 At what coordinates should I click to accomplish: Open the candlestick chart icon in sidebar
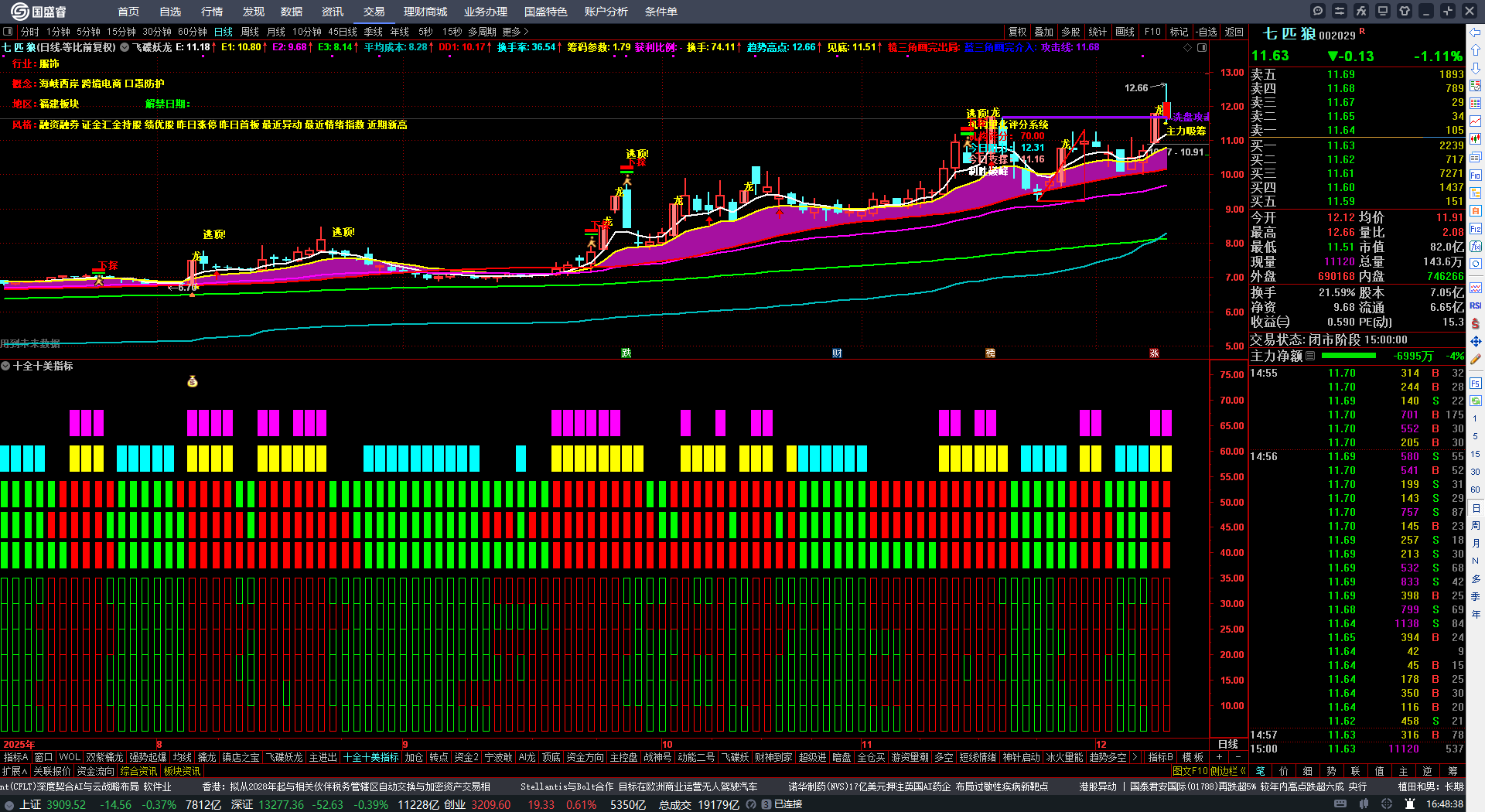pyautogui.click(x=1476, y=138)
